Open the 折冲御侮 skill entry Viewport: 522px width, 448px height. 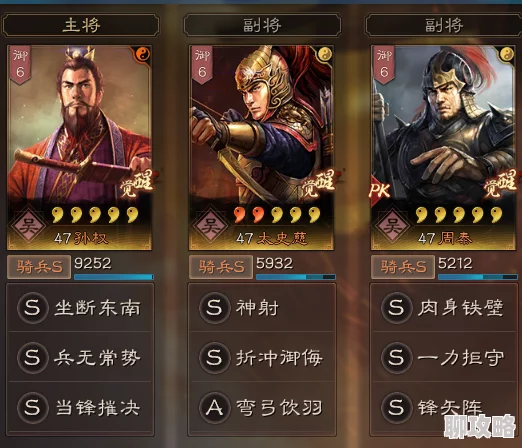(x=262, y=357)
